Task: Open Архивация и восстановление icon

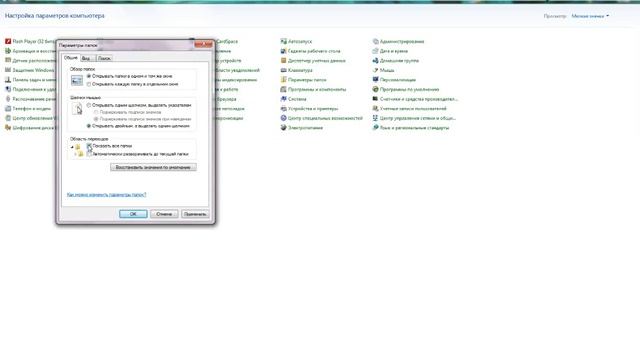Action: coord(8,51)
